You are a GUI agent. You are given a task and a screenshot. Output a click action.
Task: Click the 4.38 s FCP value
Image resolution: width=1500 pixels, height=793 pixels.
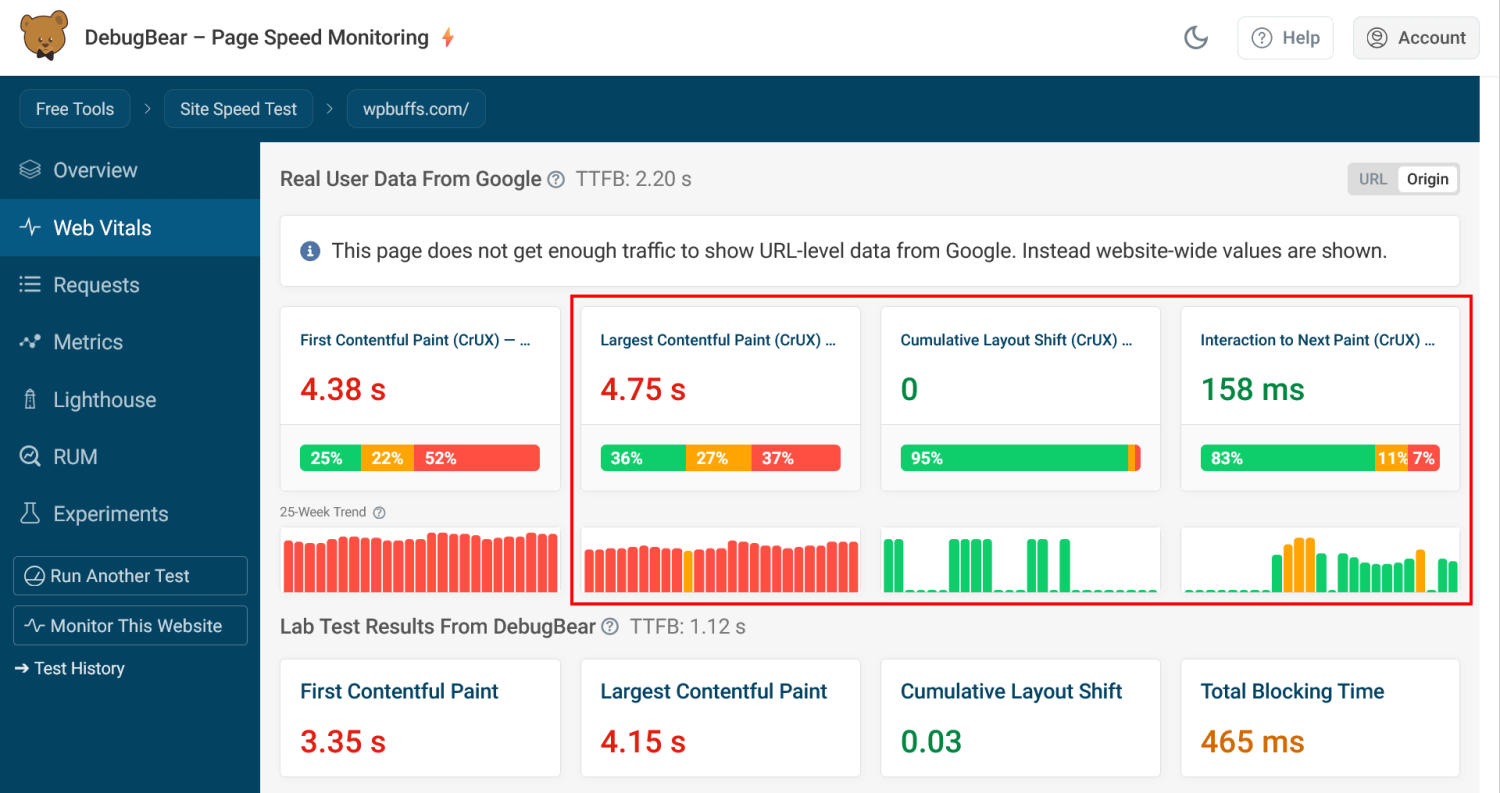pos(343,389)
